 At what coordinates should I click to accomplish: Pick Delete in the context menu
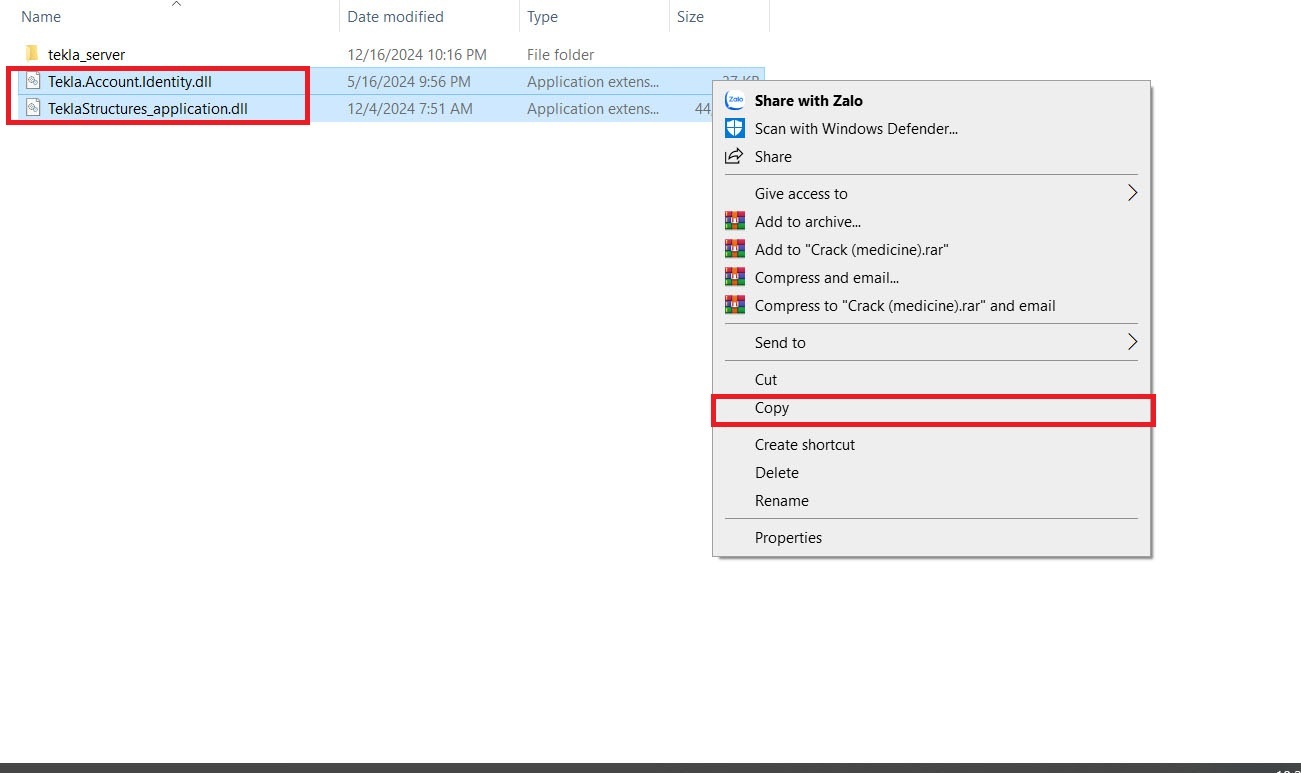pyautogui.click(x=776, y=473)
